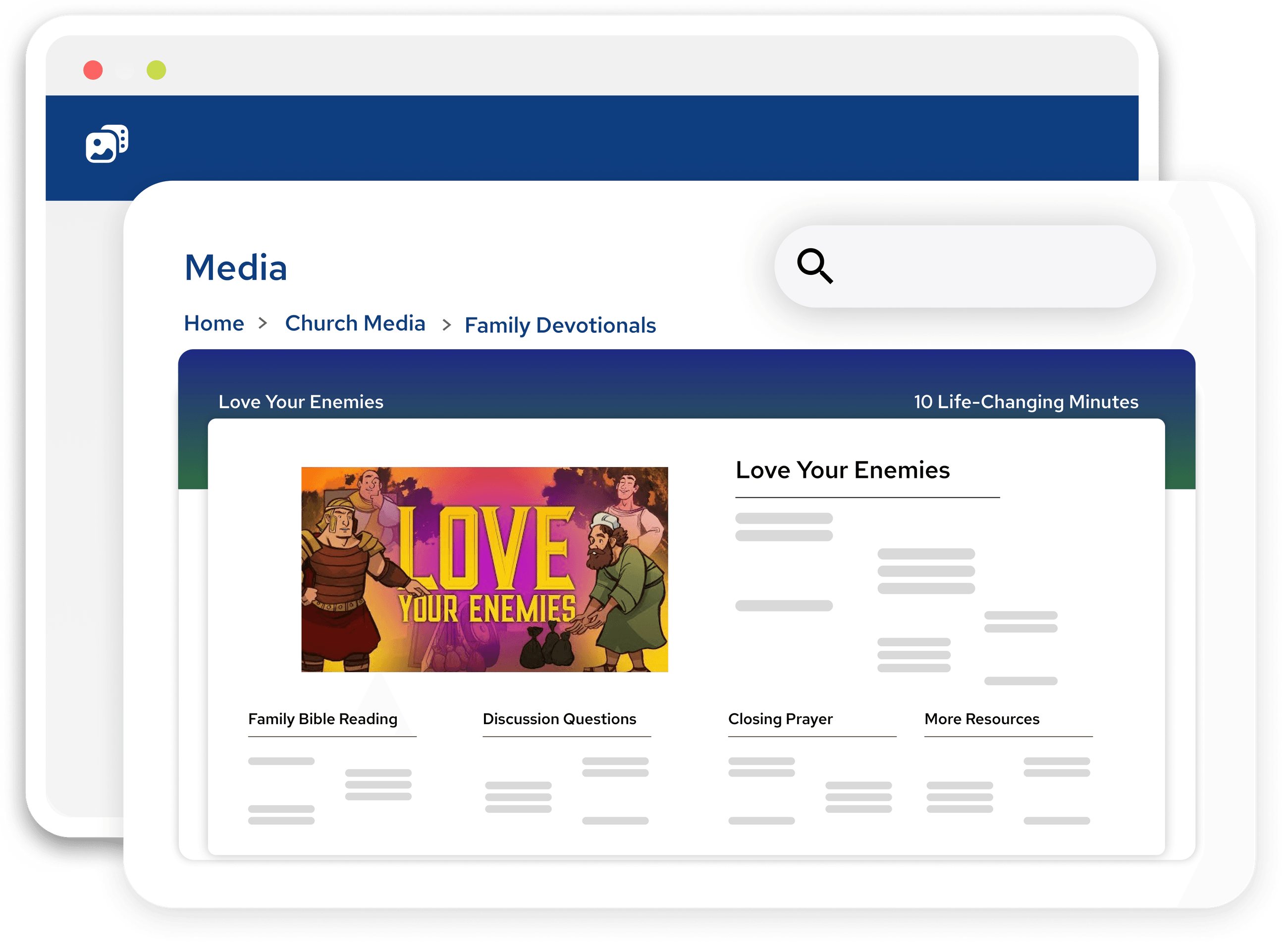Screen dimensions: 1288x947
Task: Switch to Family Bible Reading section
Action: (x=322, y=719)
